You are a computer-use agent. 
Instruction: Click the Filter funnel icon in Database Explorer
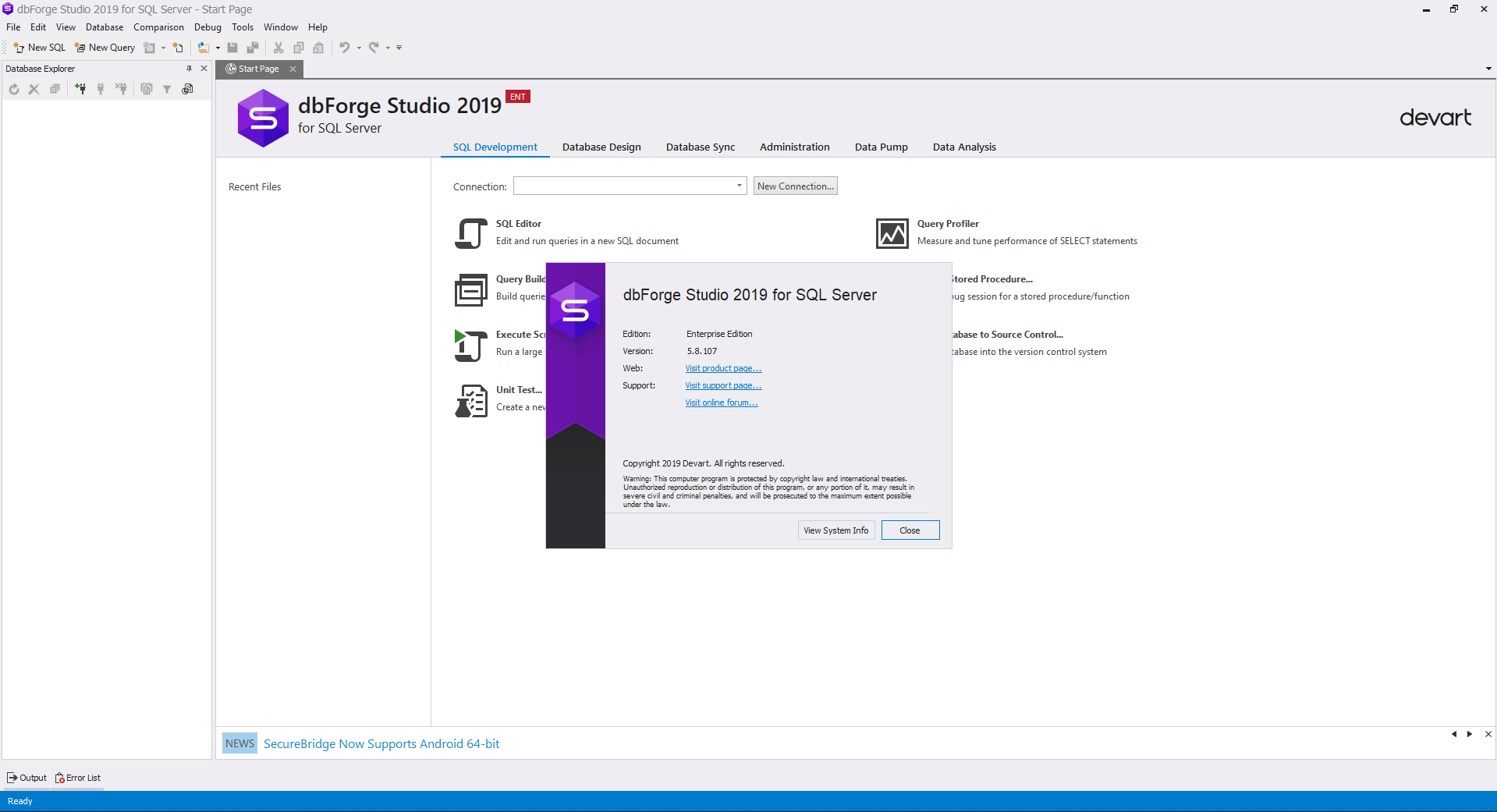pyautogui.click(x=167, y=89)
